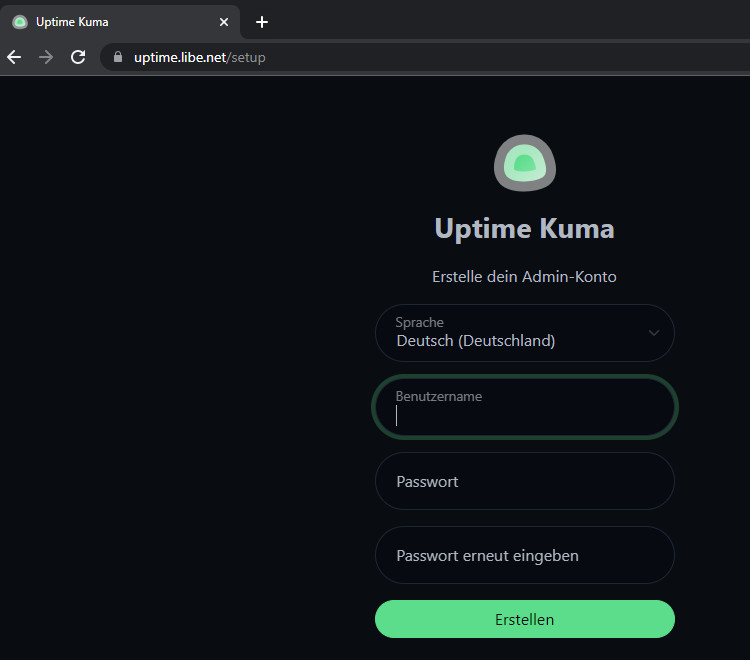Focus the Benutzername input field

(524, 414)
